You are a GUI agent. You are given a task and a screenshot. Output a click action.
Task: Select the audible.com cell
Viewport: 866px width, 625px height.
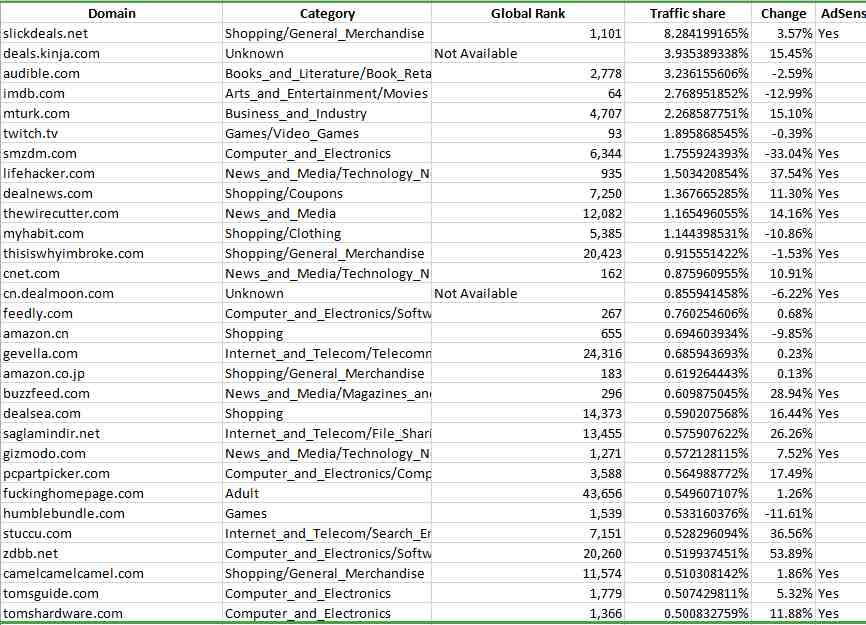111,73
